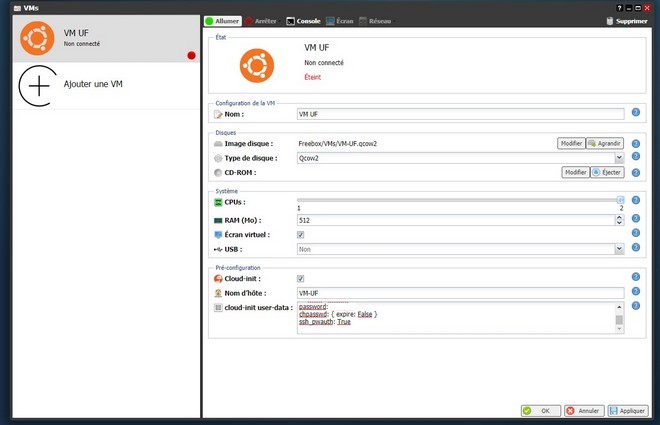
Task: Click help icon next to Cloud-init checkbox
Action: click(x=636, y=278)
